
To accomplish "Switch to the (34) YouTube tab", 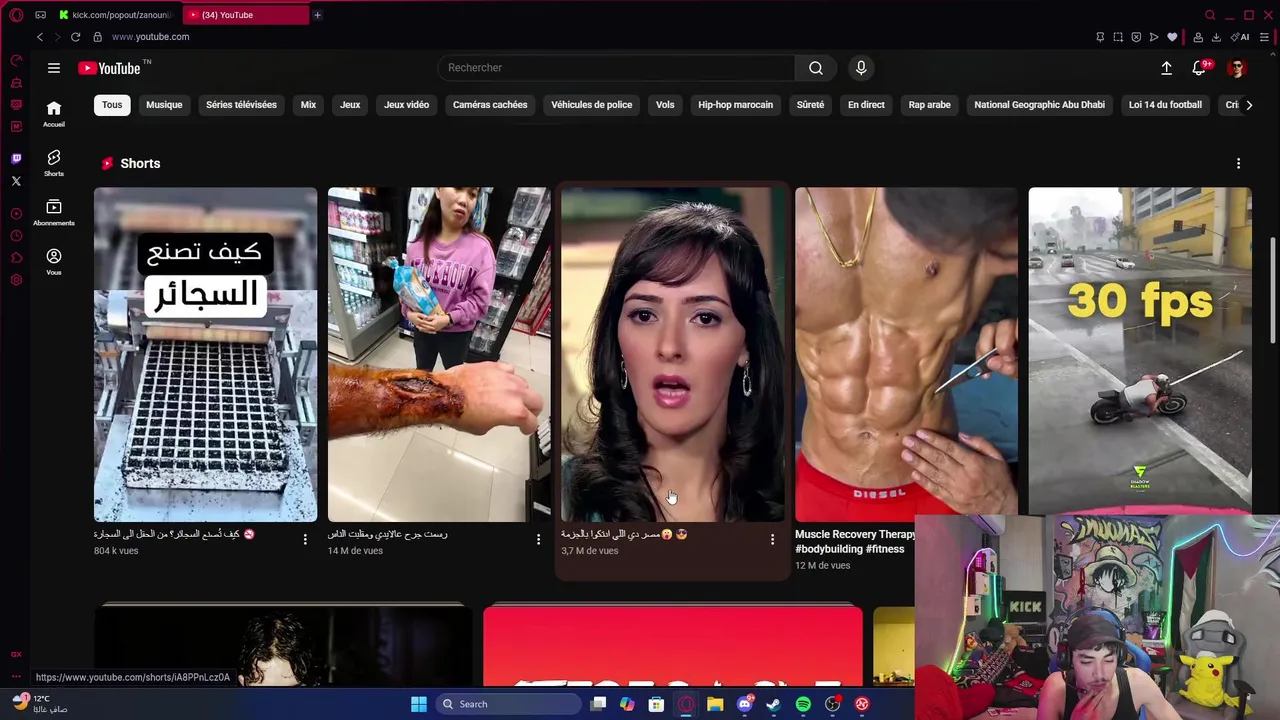I will click(x=247, y=15).
